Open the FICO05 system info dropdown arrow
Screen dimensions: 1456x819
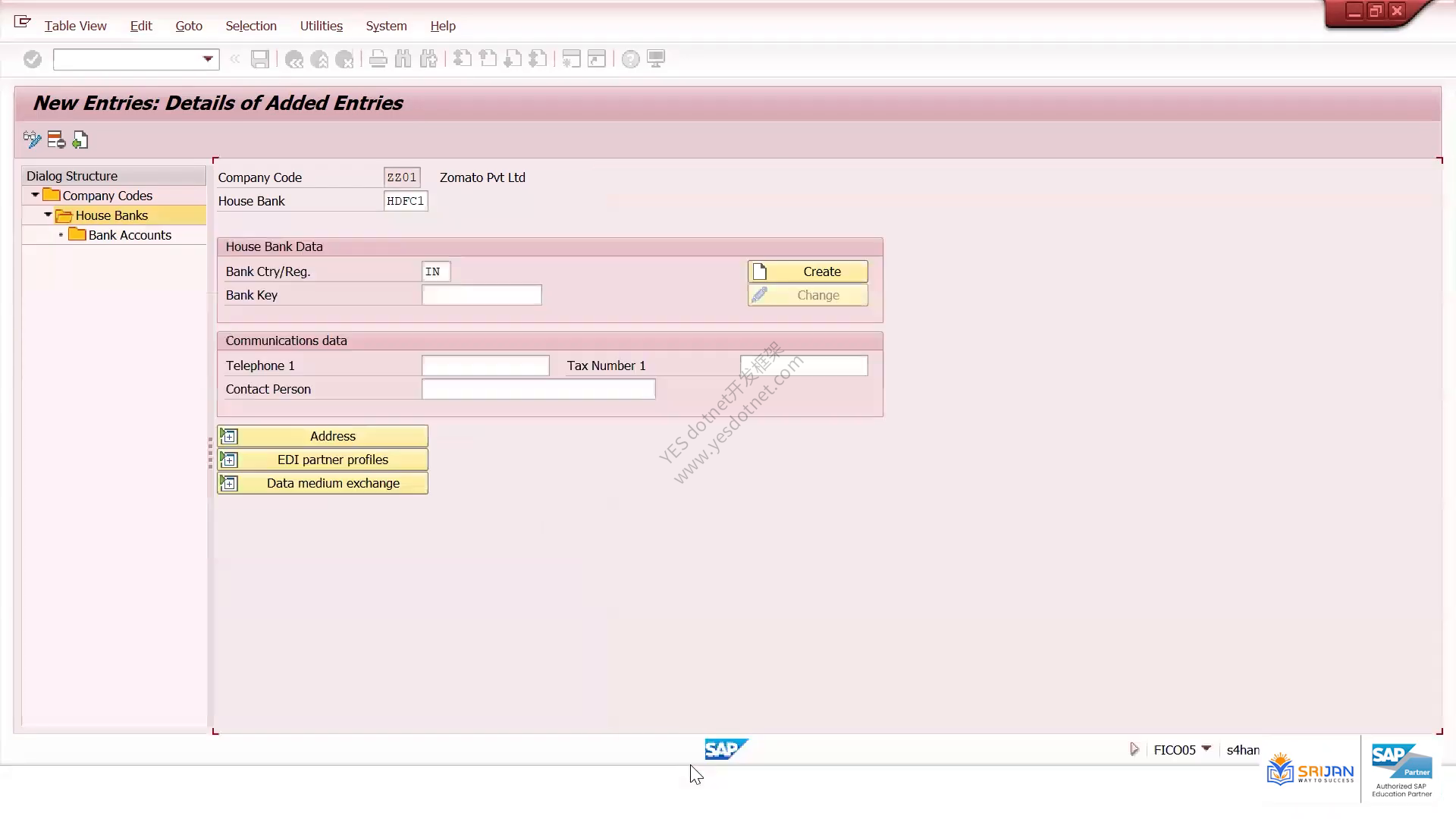coord(1206,748)
